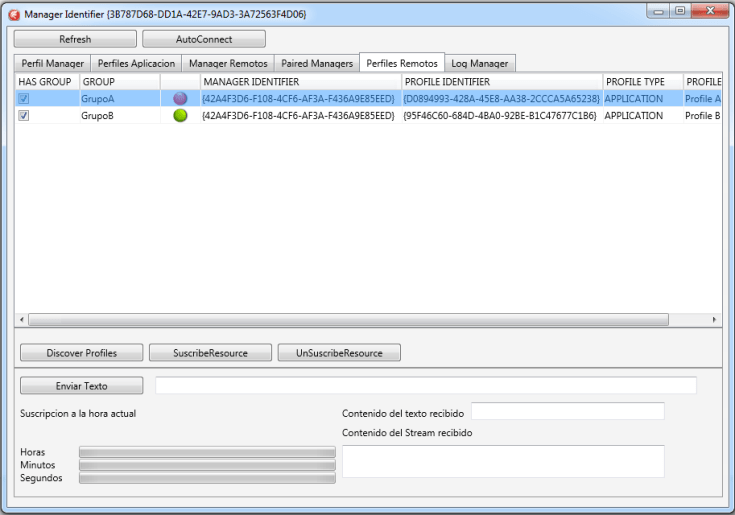The height and width of the screenshot is (515, 735).
Task: Click the red app icon in title bar
Action: pyautogui.click(x=14, y=14)
